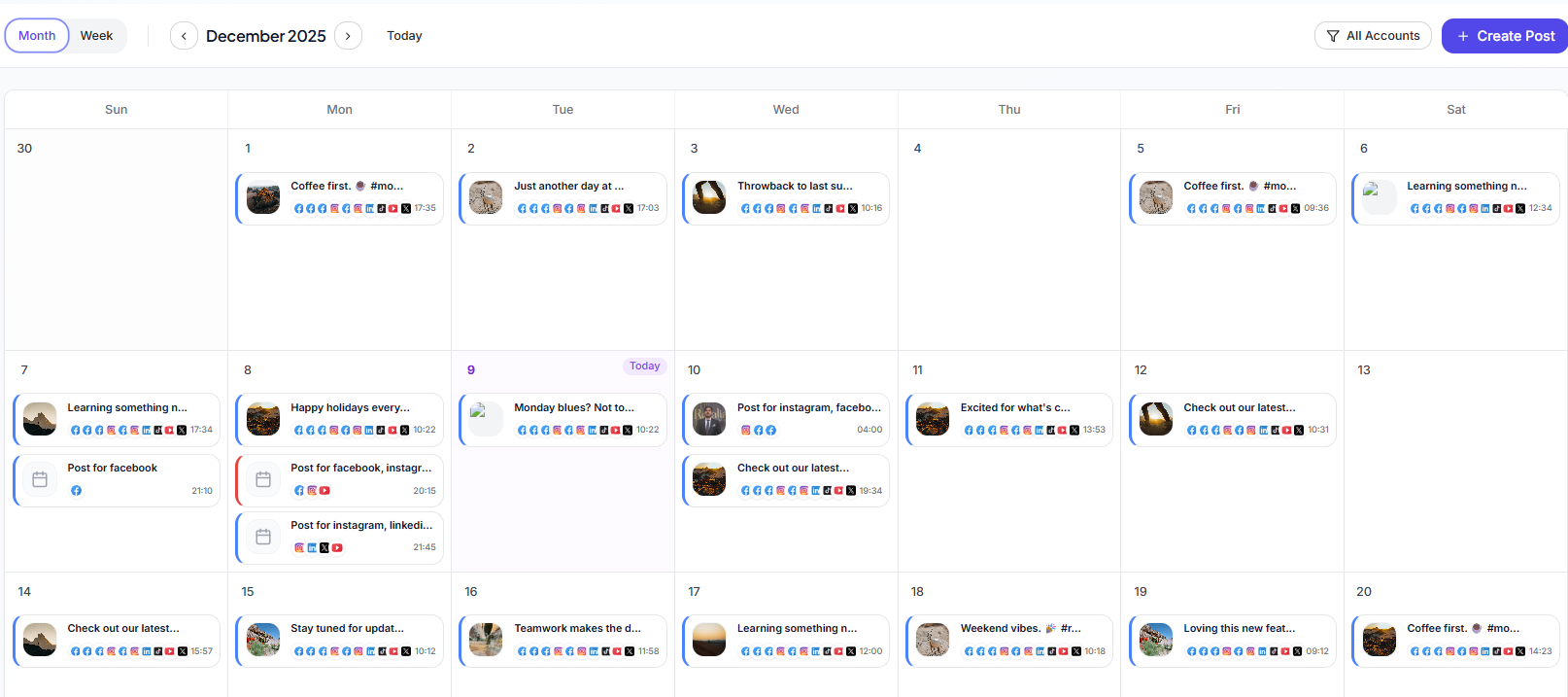Click TikTok icon on 'Teamwork makes the d...' post
The width and height of the screenshot is (1568, 697).
click(x=605, y=651)
